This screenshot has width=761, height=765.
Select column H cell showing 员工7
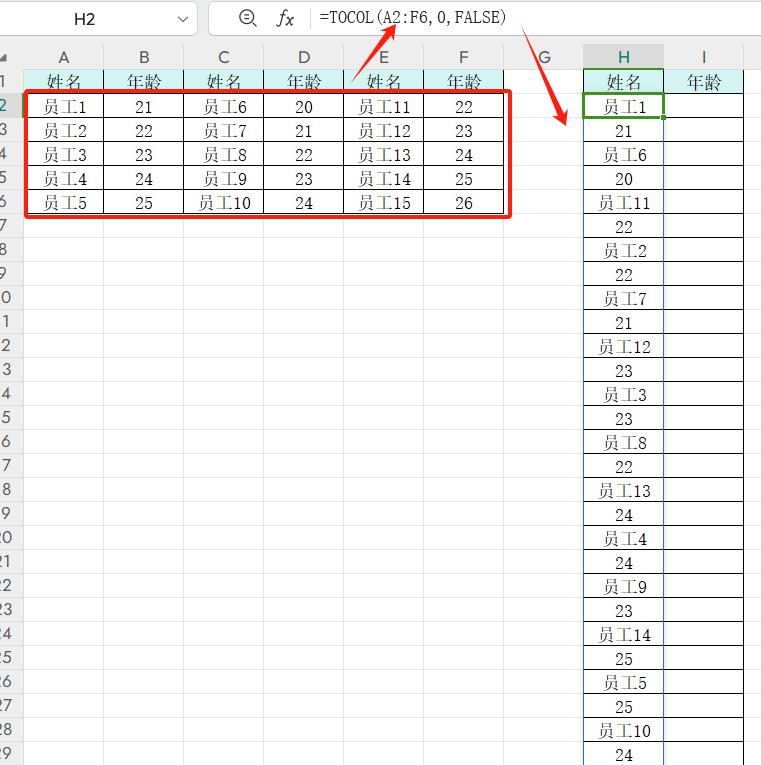coord(623,298)
